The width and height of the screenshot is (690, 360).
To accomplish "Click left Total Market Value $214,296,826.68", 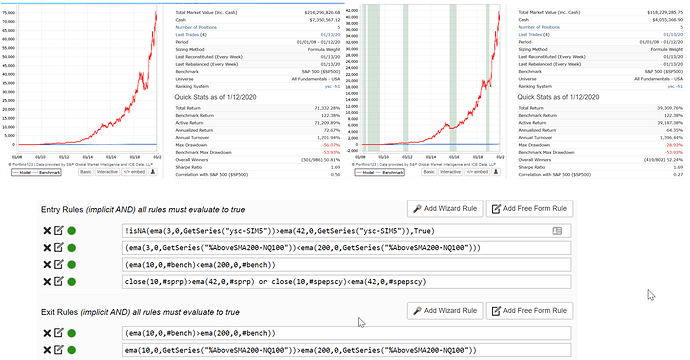I will [x=322, y=13].
